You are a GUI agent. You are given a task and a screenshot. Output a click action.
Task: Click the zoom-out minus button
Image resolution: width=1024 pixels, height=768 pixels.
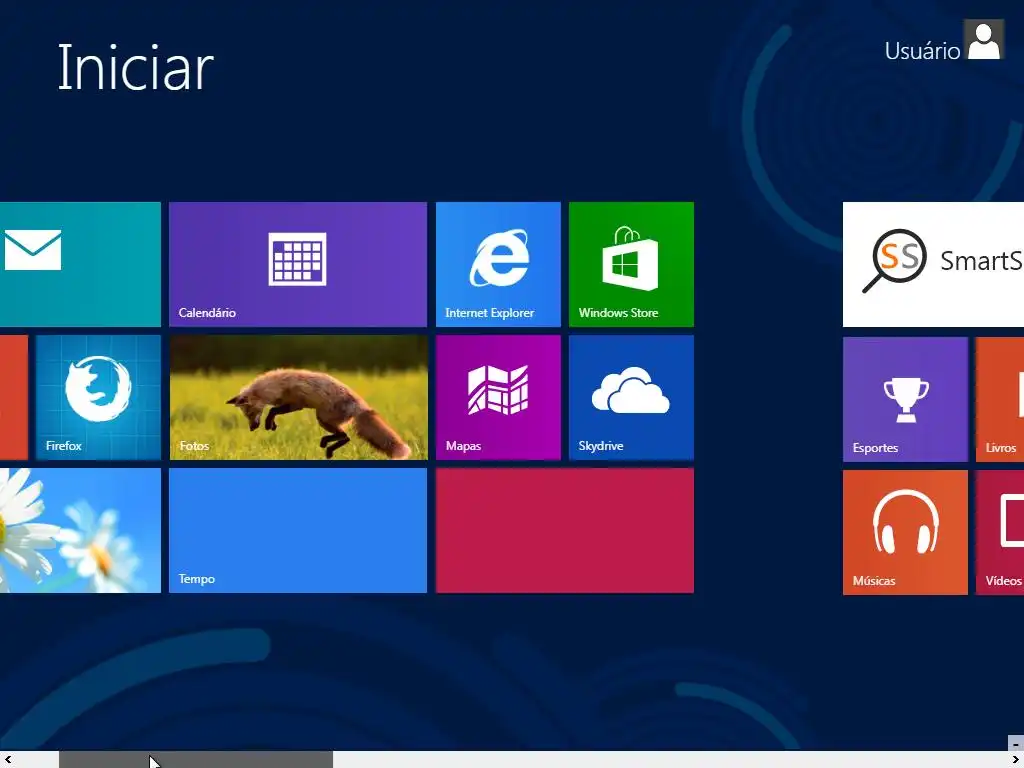click(x=1016, y=744)
